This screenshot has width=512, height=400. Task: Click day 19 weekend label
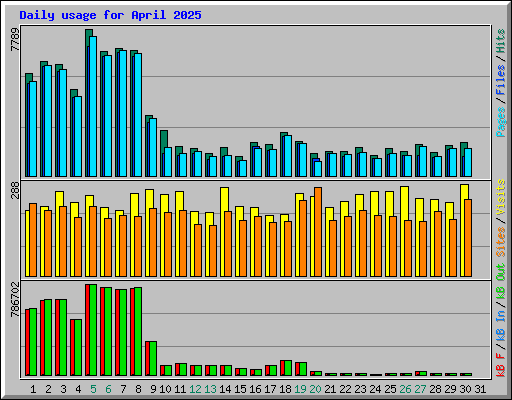(300, 389)
